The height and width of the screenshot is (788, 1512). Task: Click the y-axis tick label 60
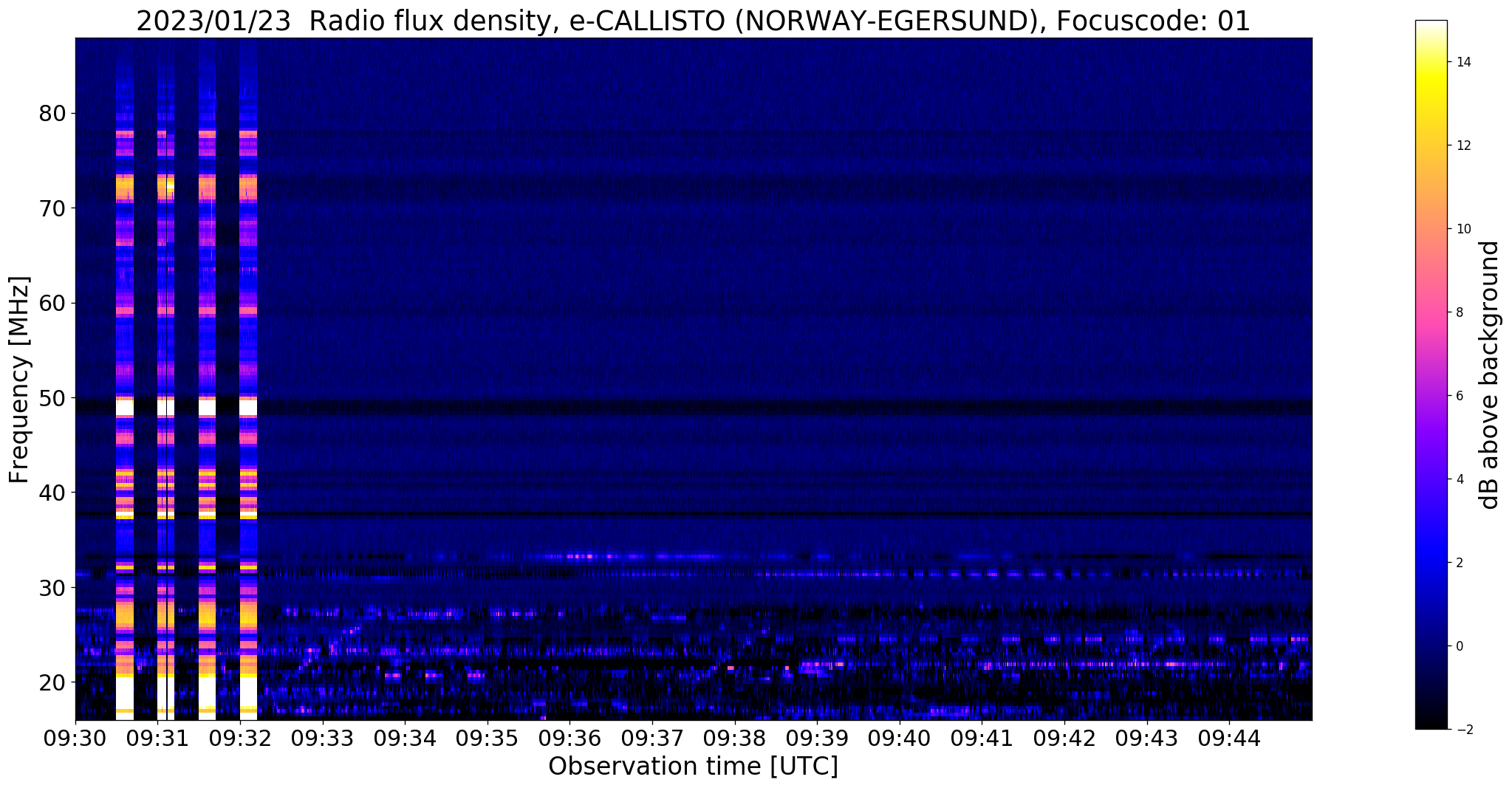(x=52, y=303)
